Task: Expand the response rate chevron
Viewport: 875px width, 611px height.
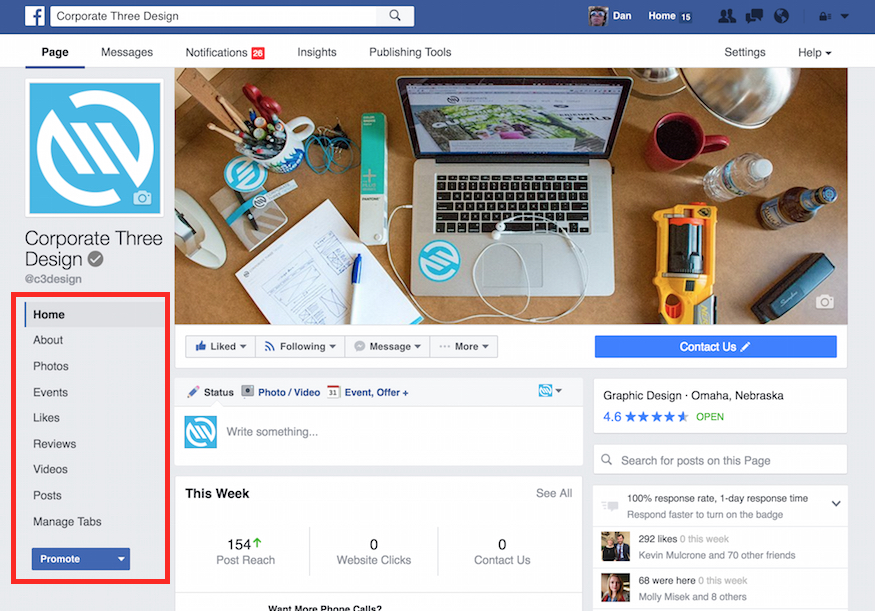Action: click(x=836, y=503)
